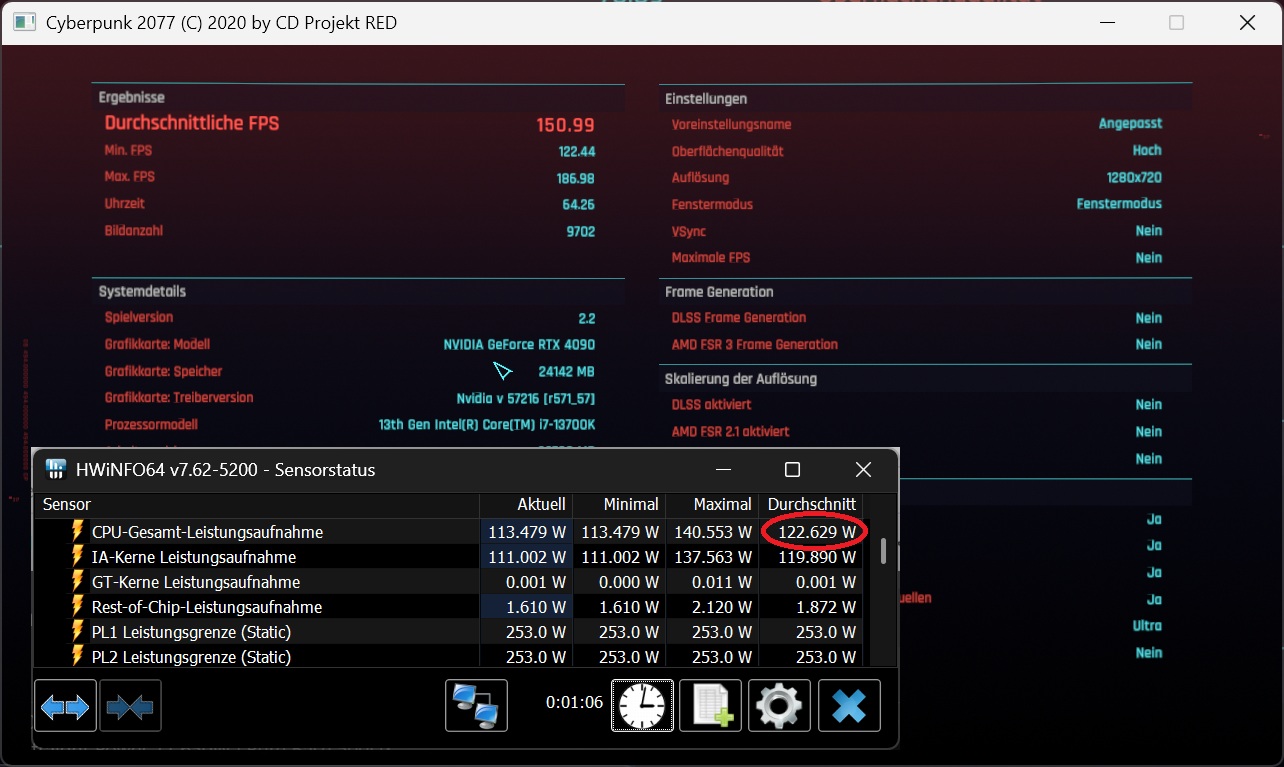
Task: Click the Sensor column header
Action: pos(256,504)
